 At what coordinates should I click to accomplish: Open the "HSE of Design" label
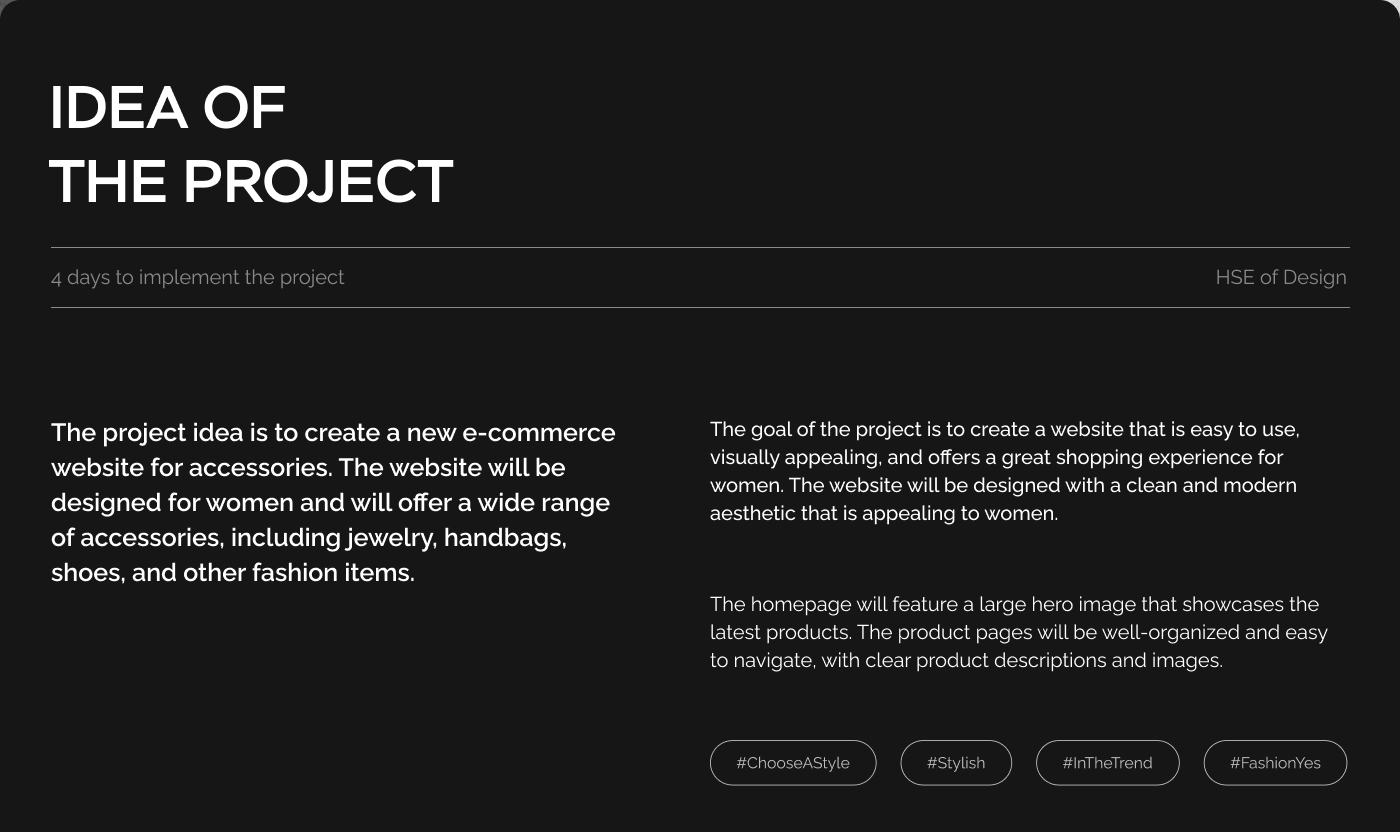click(x=1280, y=277)
